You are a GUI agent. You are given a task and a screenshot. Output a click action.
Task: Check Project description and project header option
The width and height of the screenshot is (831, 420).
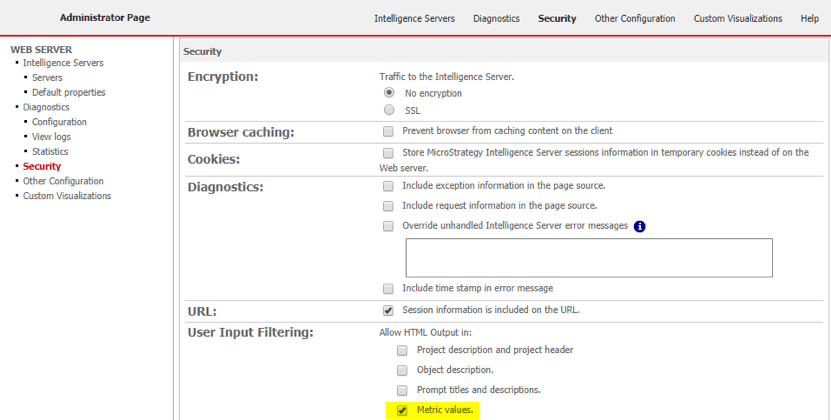click(x=402, y=351)
